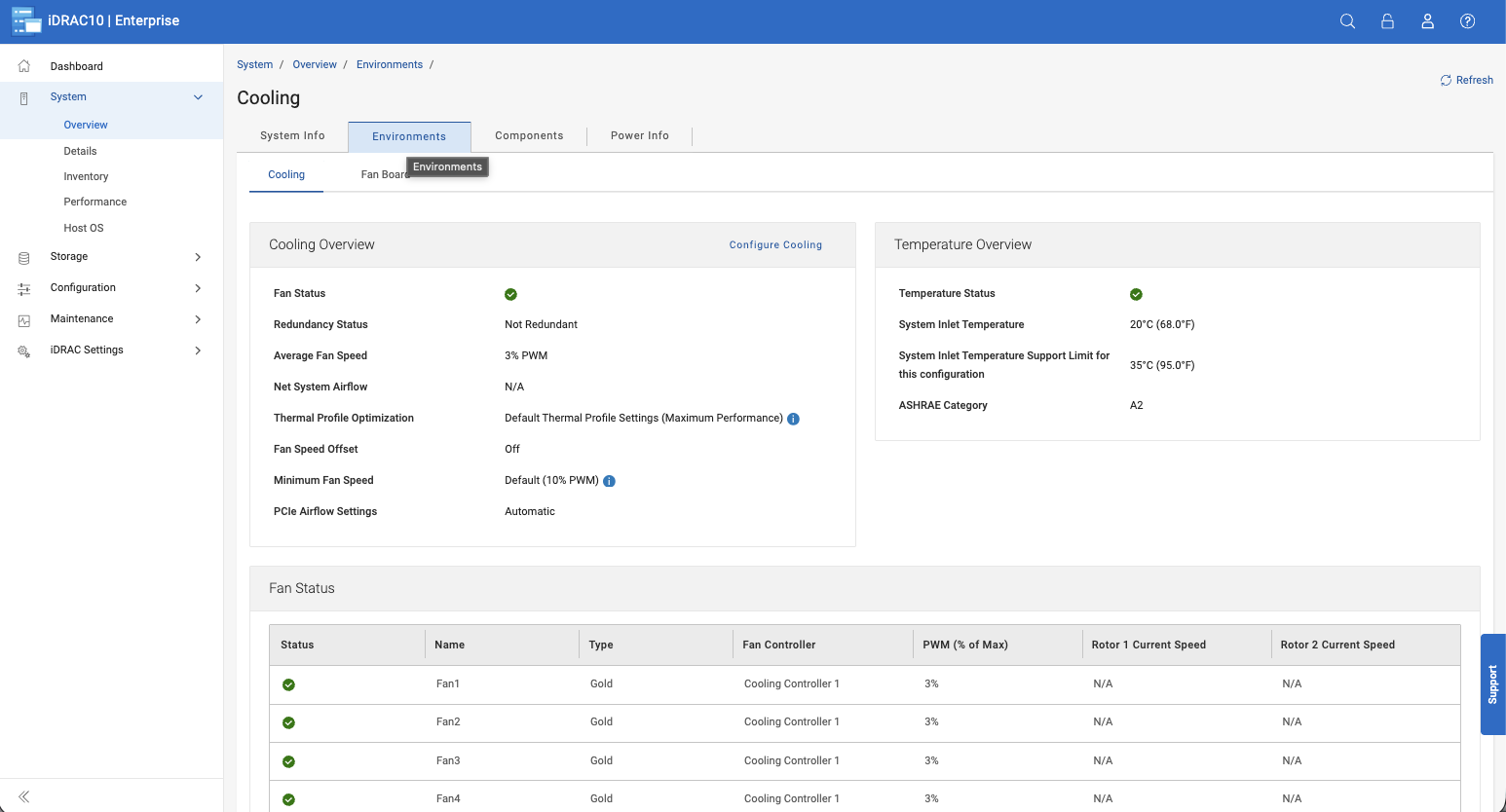Viewport: 1506px width, 812px height.
Task: Click info icon next to Default (10% PWM)
Action: [609, 481]
